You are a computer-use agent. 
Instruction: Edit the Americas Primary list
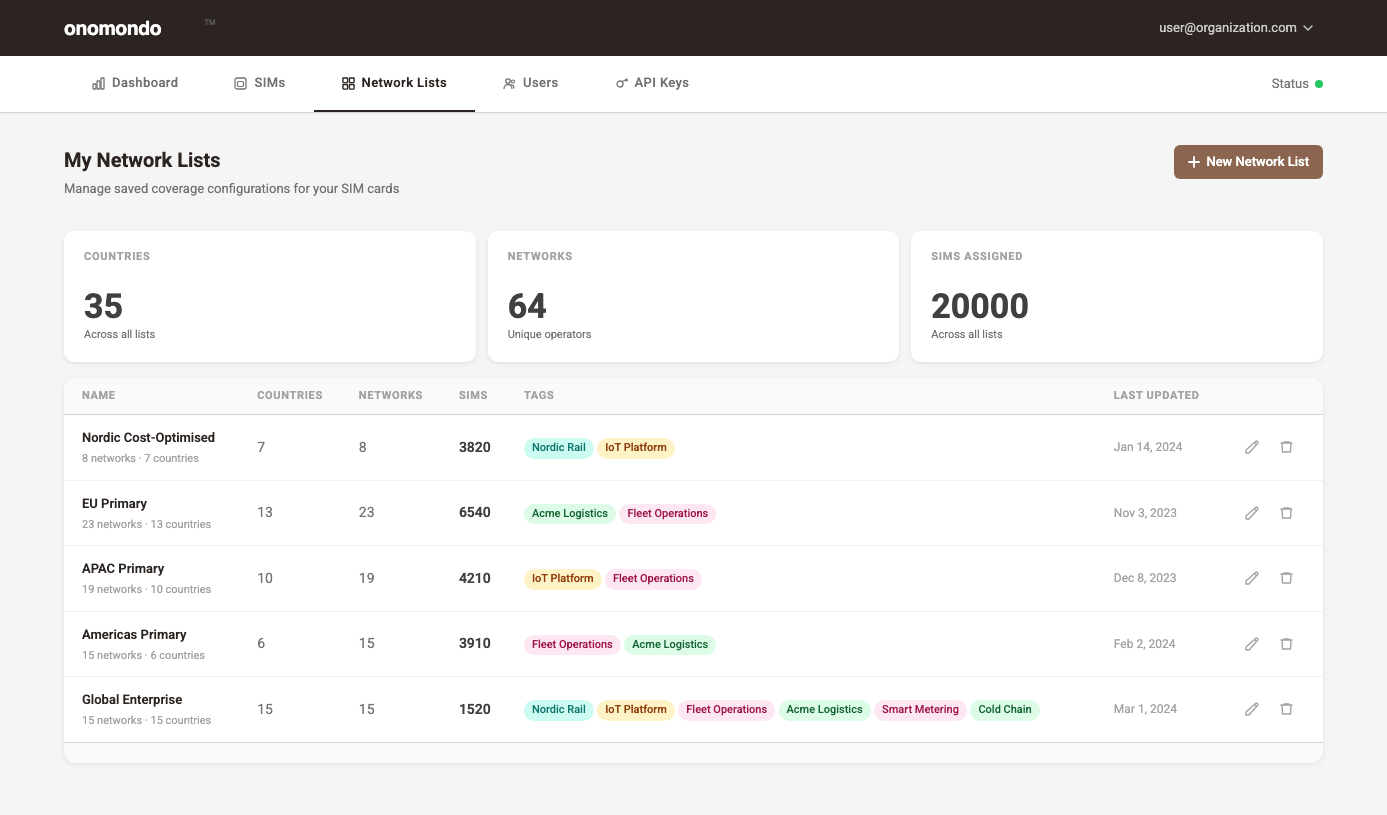click(1251, 644)
